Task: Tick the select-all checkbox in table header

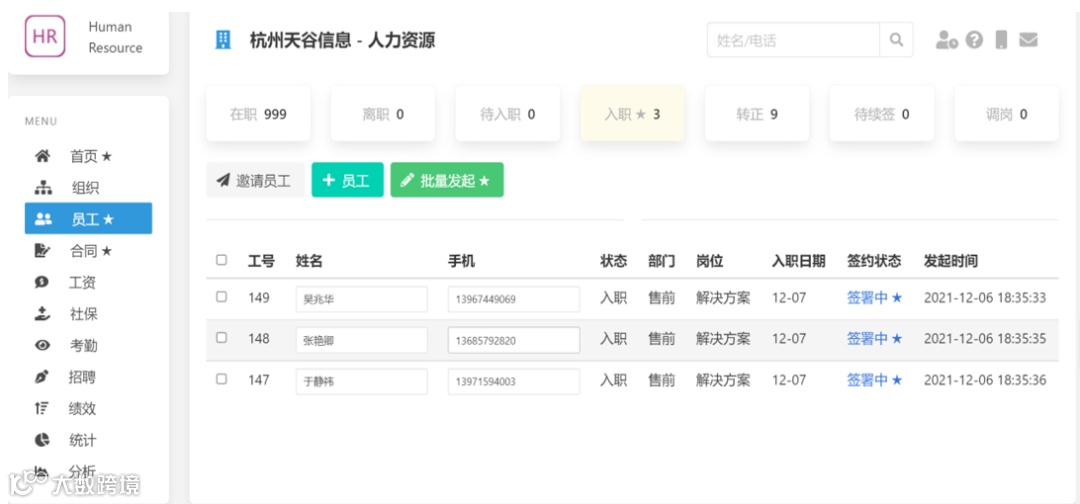Action: (x=221, y=260)
